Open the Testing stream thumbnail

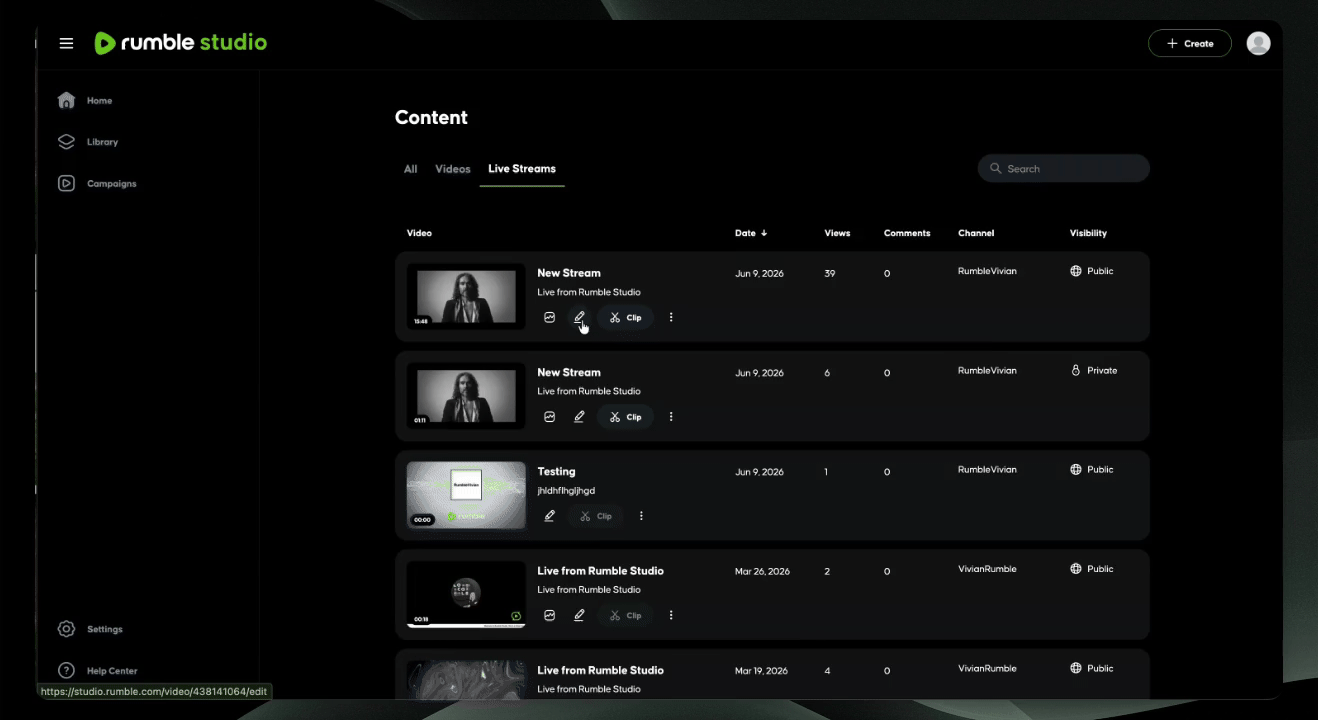click(x=466, y=495)
